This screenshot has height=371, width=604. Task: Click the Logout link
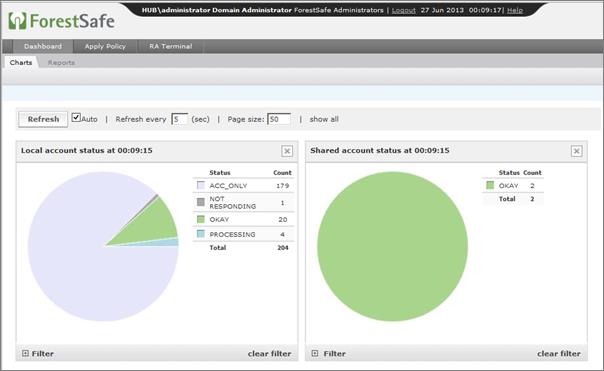coord(403,10)
